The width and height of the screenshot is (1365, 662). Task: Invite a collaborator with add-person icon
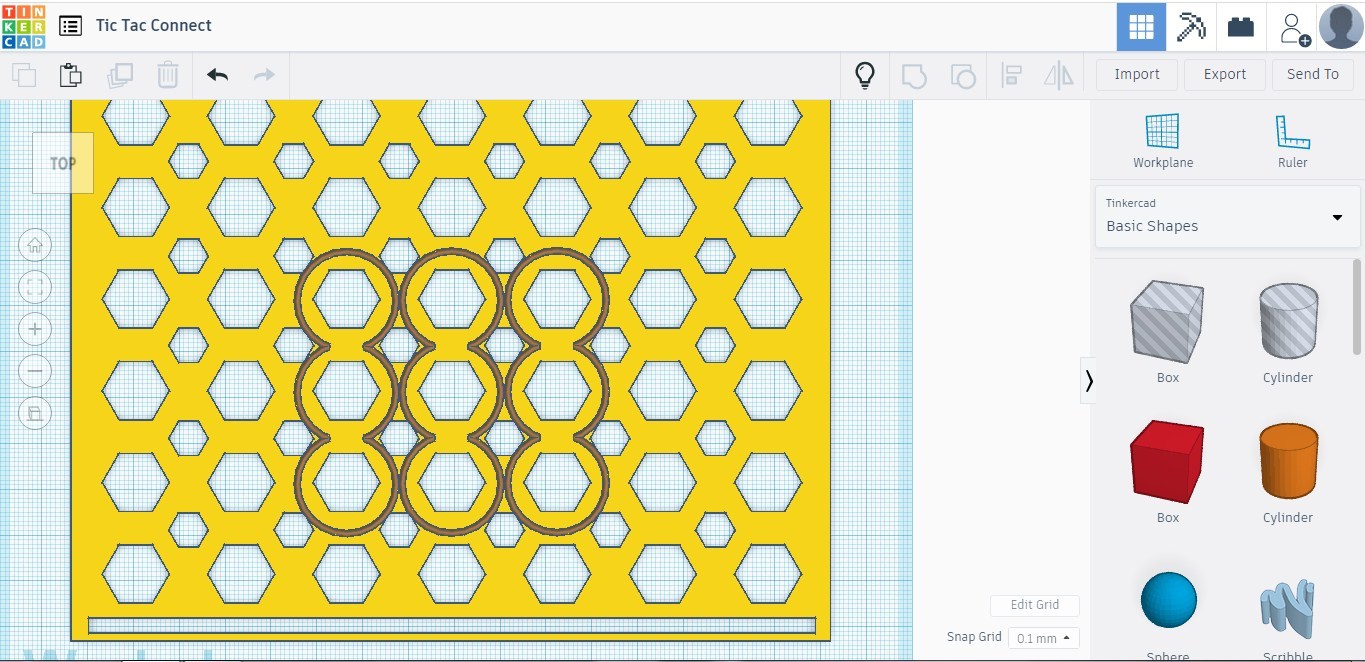[x=1293, y=28]
